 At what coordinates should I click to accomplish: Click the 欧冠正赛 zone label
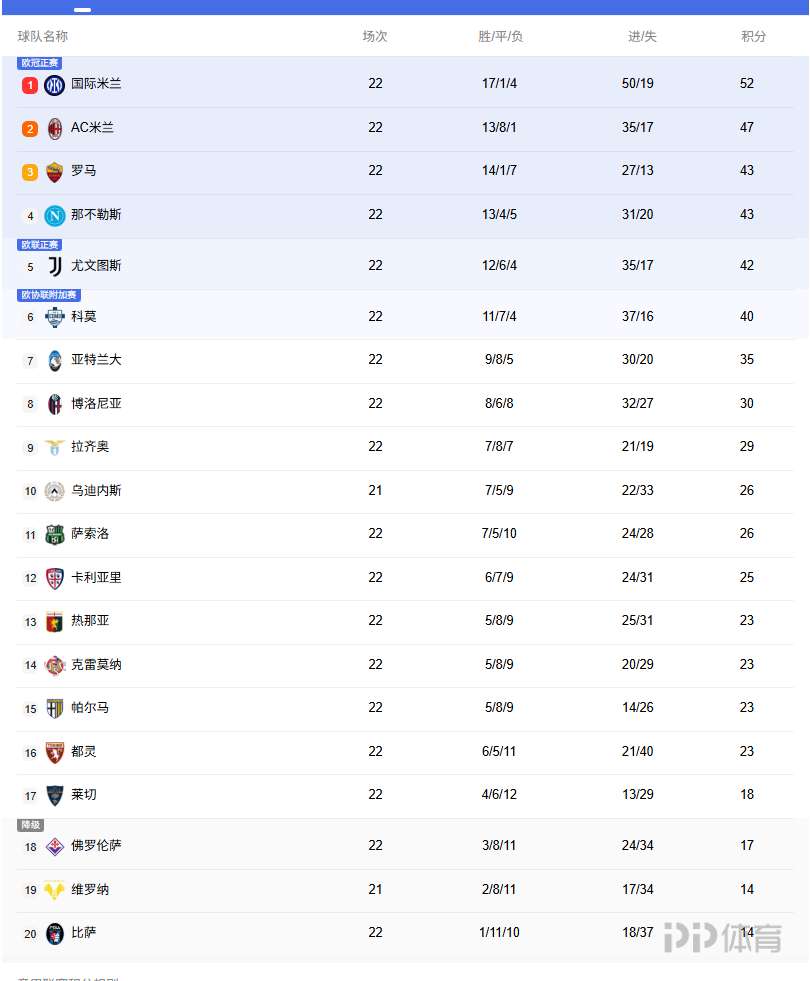(x=40, y=63)
